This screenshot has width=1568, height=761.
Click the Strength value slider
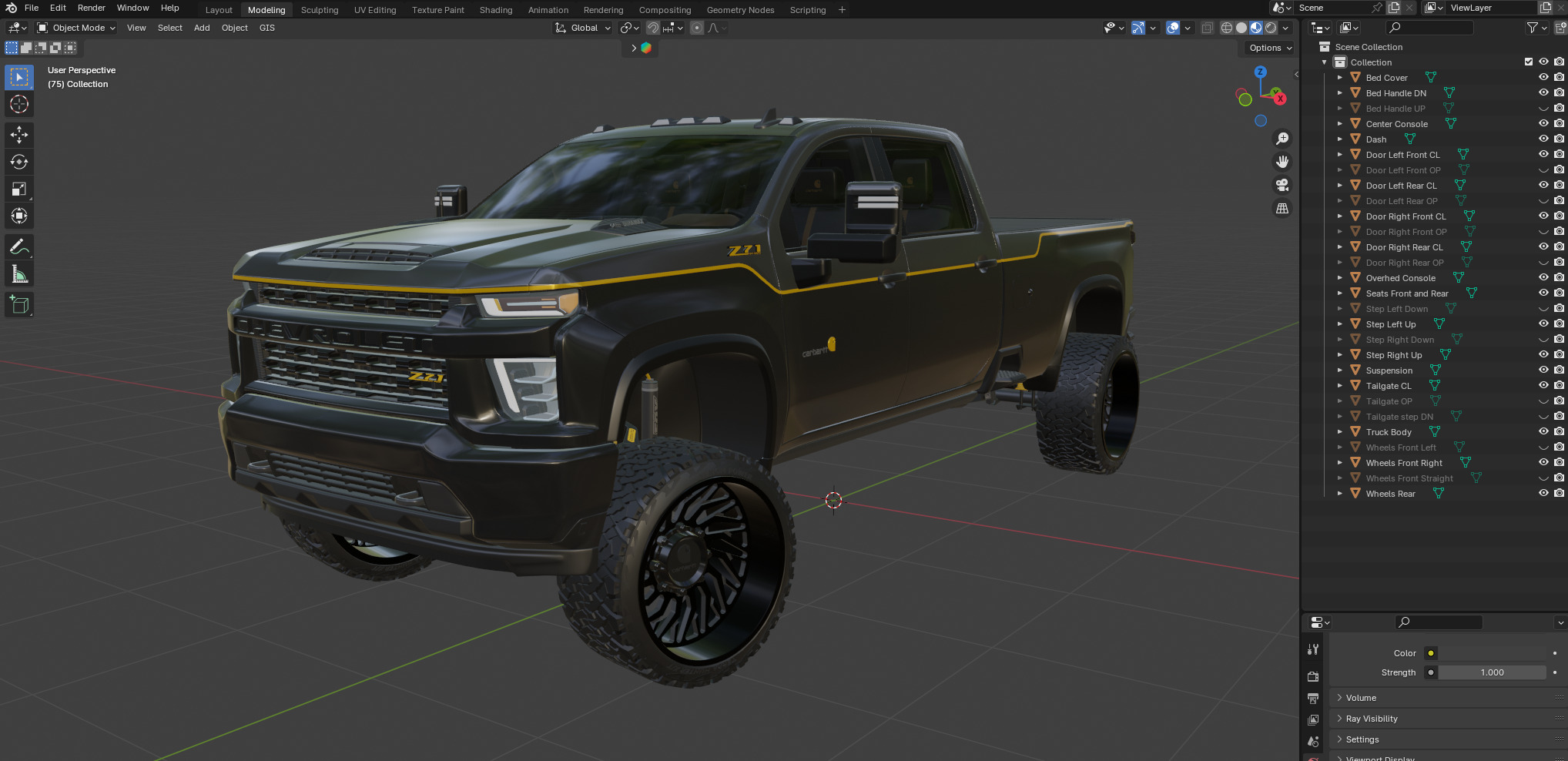1492,672
